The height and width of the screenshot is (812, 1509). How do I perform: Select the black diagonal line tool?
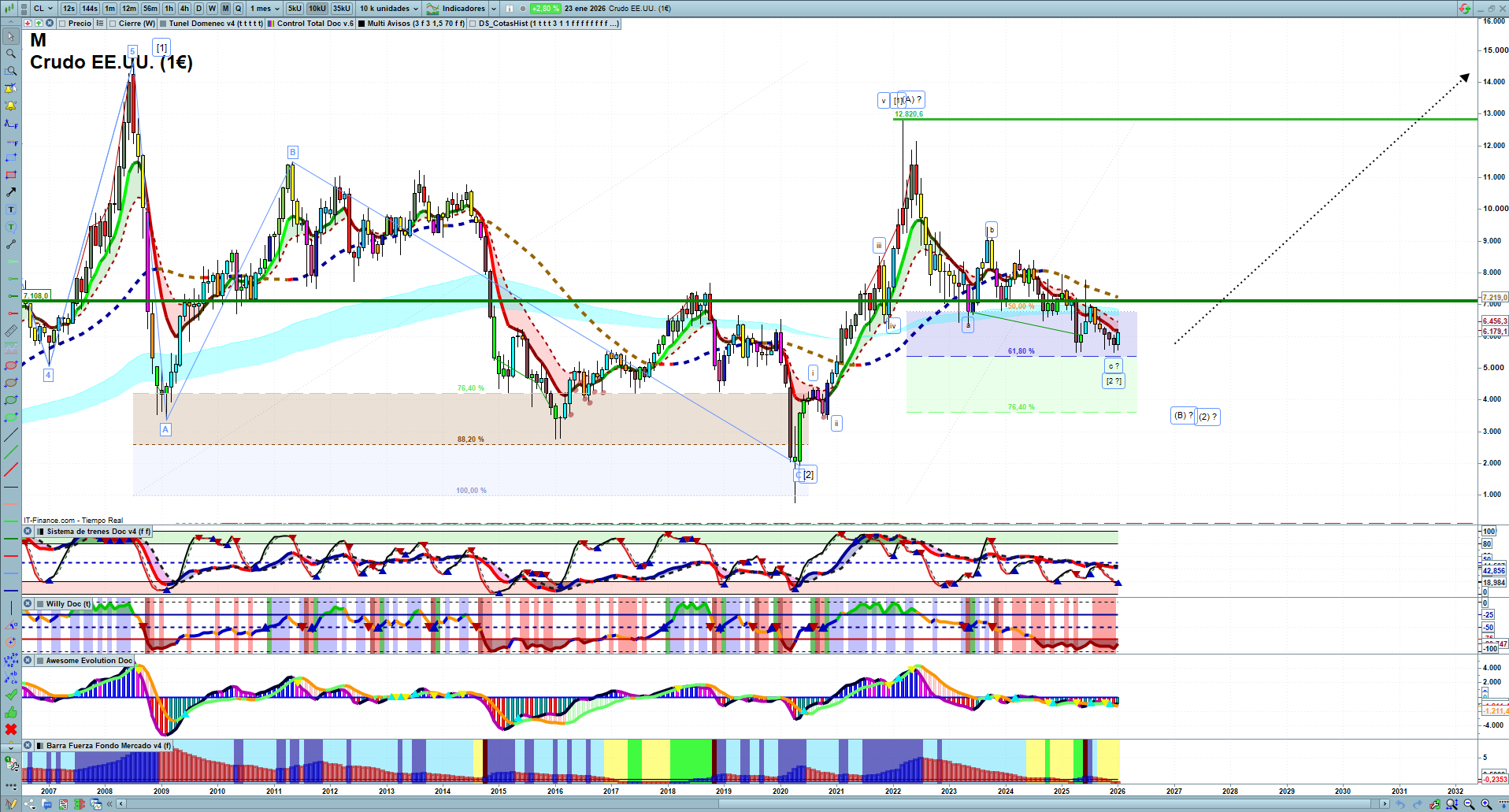point(11,435)
